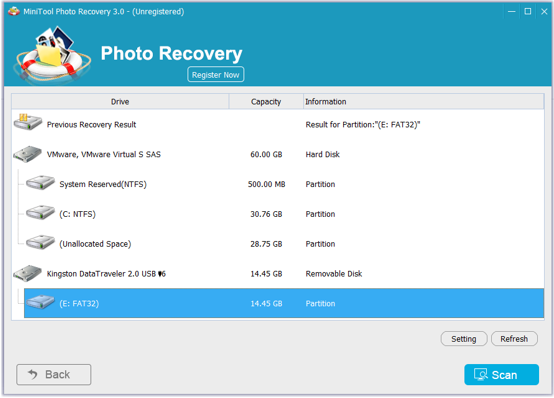Click the Information column header
The height and width of the screenshot is (398, 554).
(x=423, y=101)
